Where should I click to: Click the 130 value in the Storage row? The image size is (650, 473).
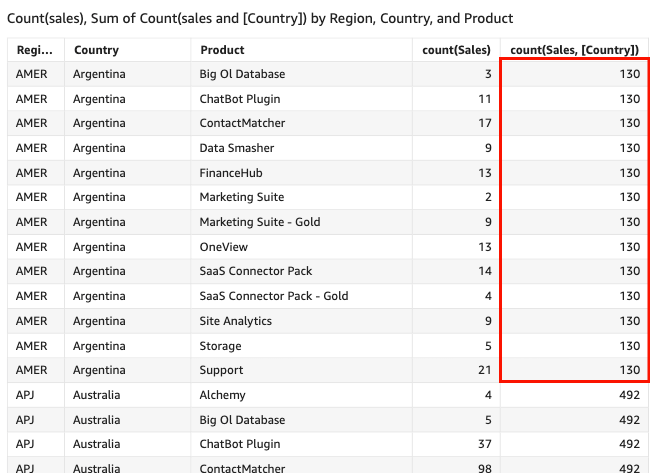(629, 346)
